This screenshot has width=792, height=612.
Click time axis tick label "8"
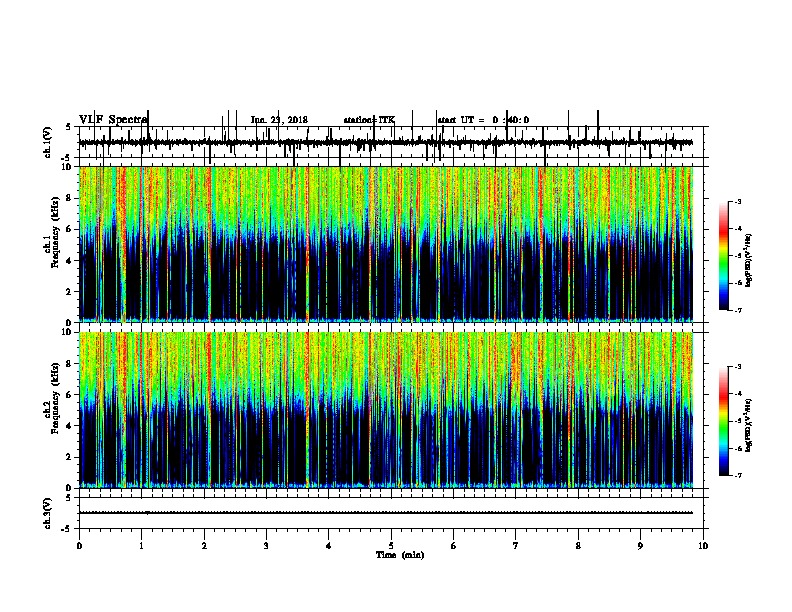click(578, 546)
